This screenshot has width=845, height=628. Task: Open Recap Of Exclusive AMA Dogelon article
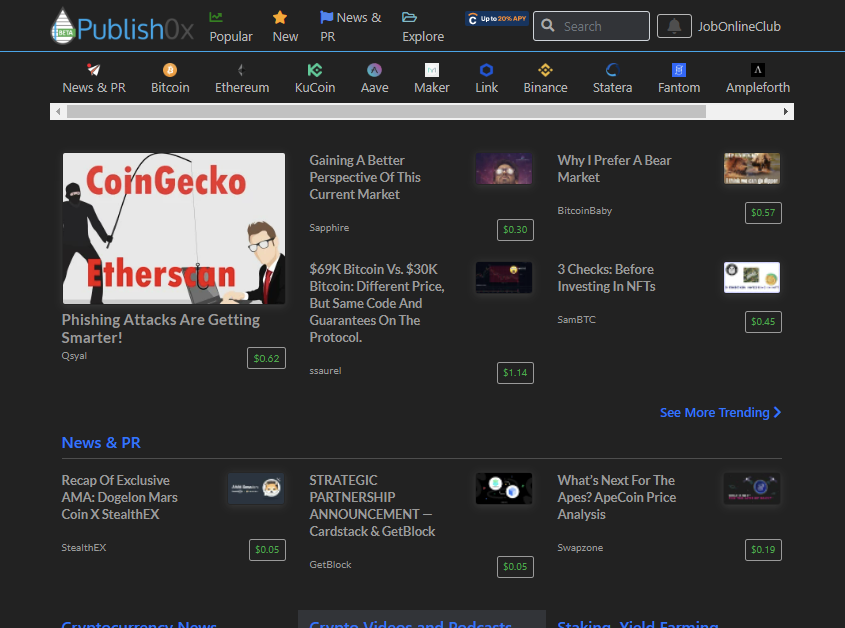120,497
